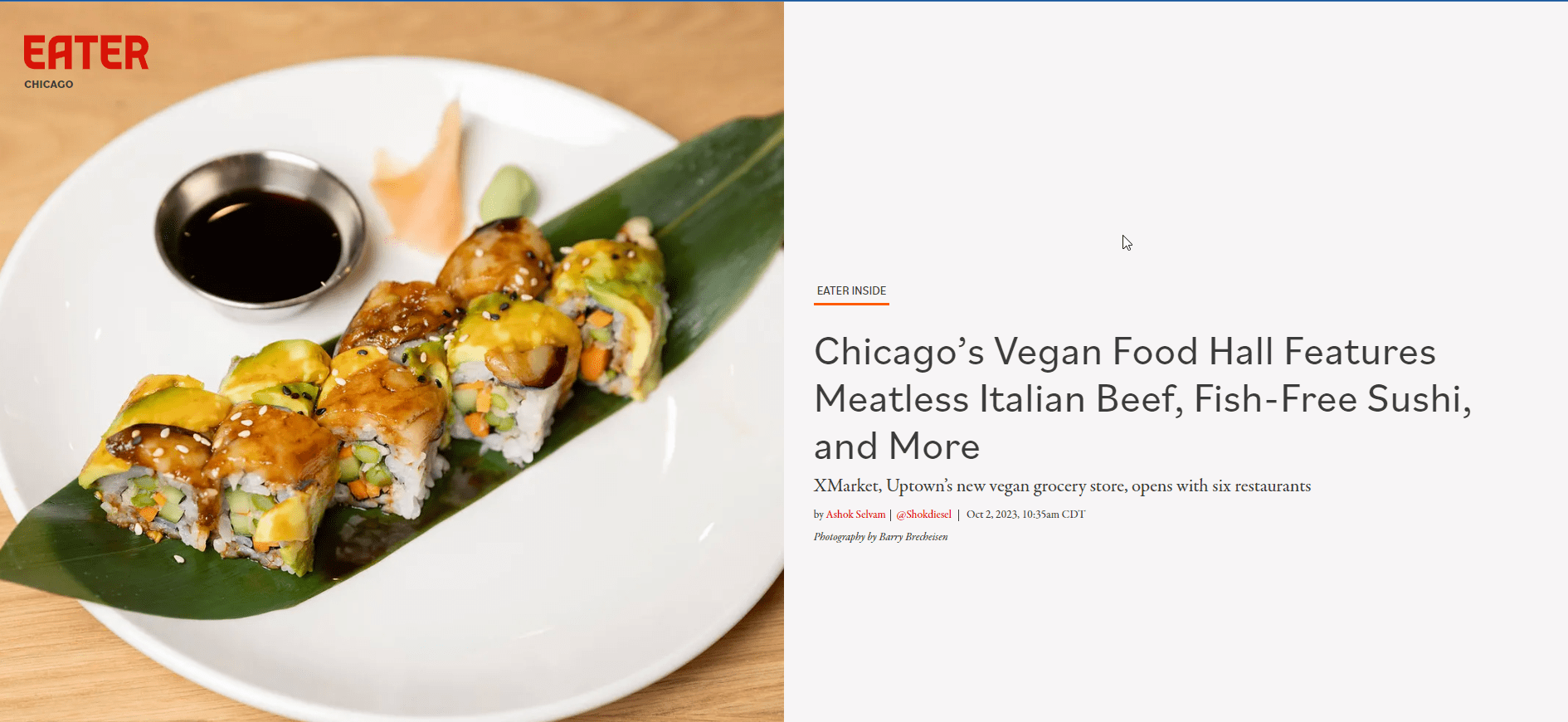Click the XMarket subtitle sentence
Viewport: 1568px width, 722px height.
(x=1062, y=486)
